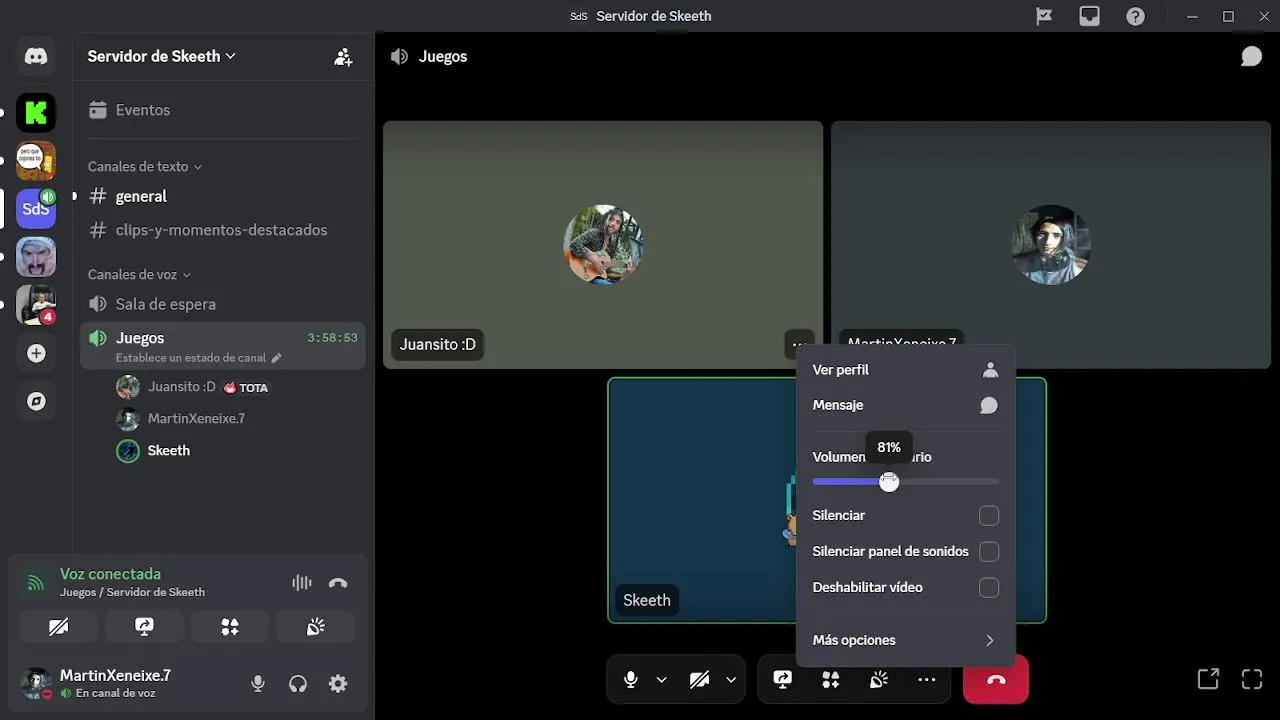Open the inbox icon in title bar
This screenshot has width=1280, height=720.
pos(1090,16)
